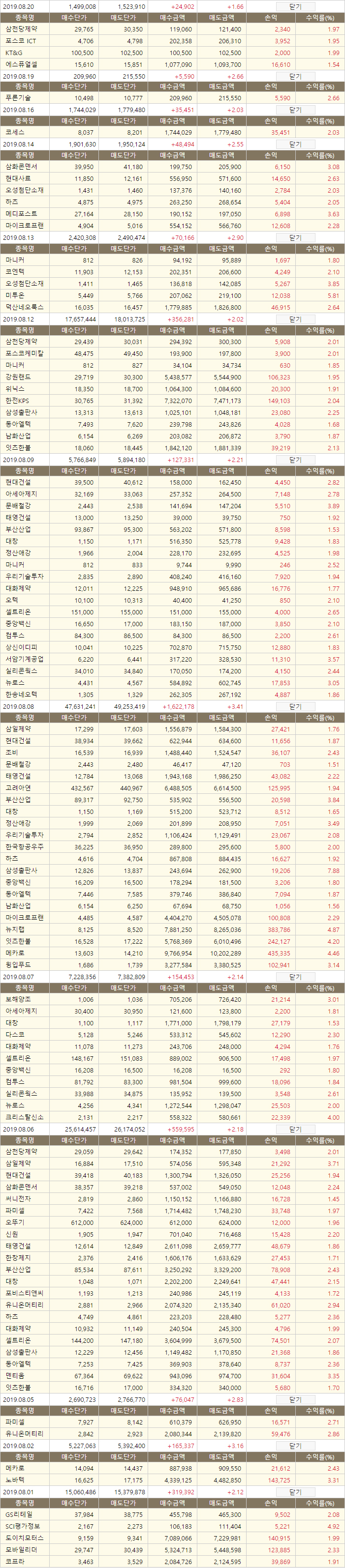Select the 미투온 row name

point(15,295)
